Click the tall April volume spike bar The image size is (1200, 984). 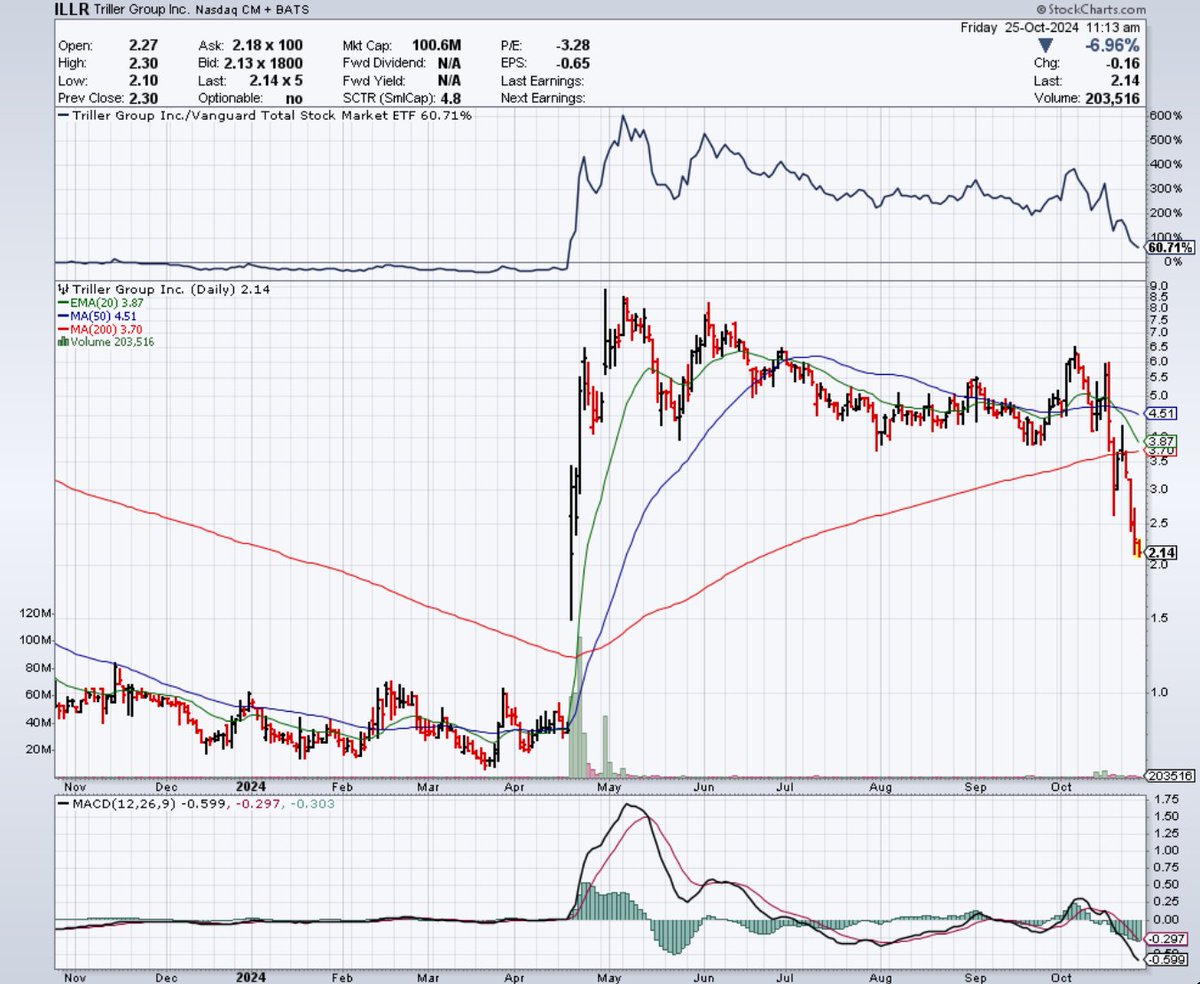pyautogui.click(x=578, y=706)
